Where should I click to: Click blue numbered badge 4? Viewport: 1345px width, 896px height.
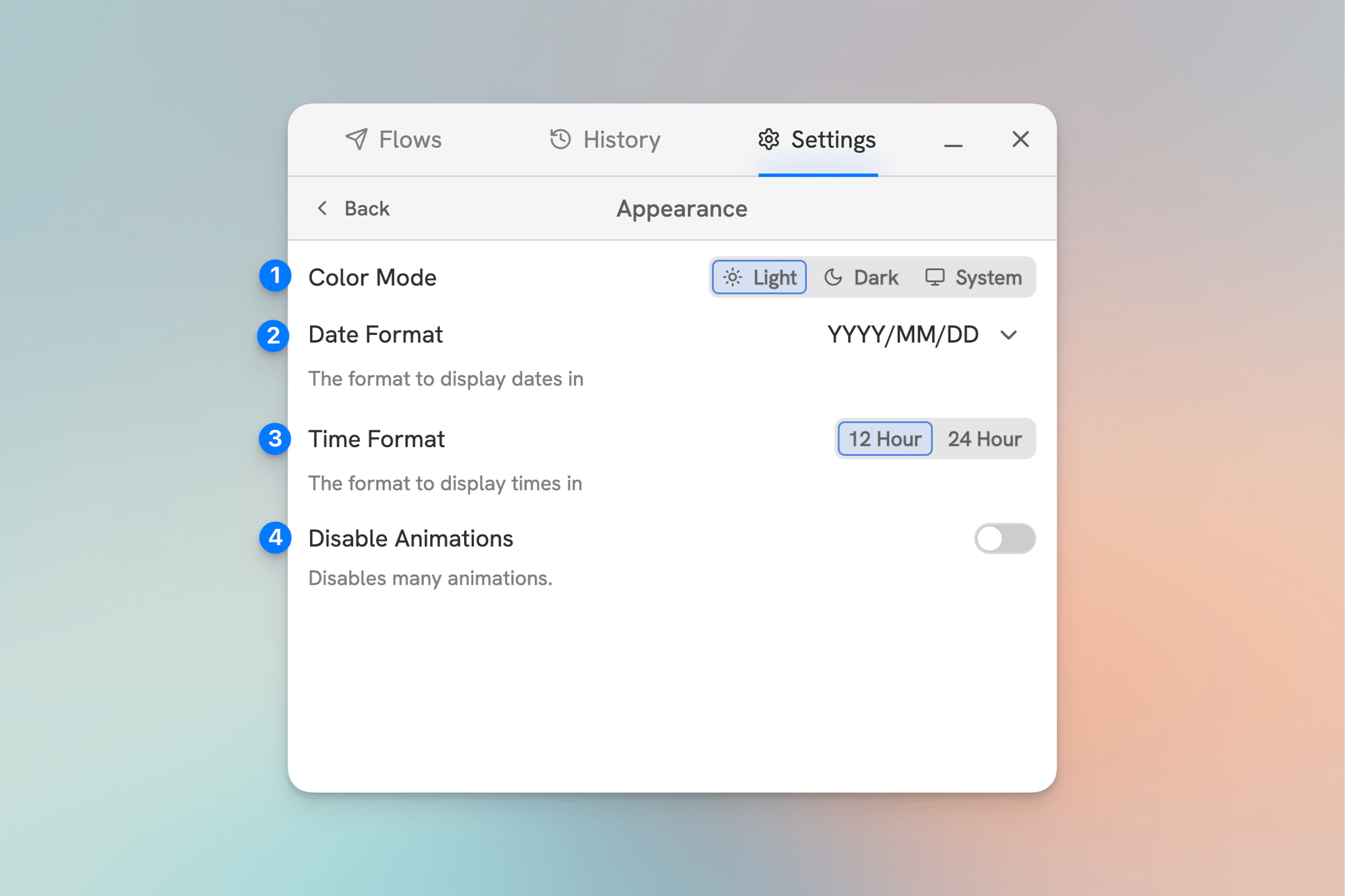[275, 538]
